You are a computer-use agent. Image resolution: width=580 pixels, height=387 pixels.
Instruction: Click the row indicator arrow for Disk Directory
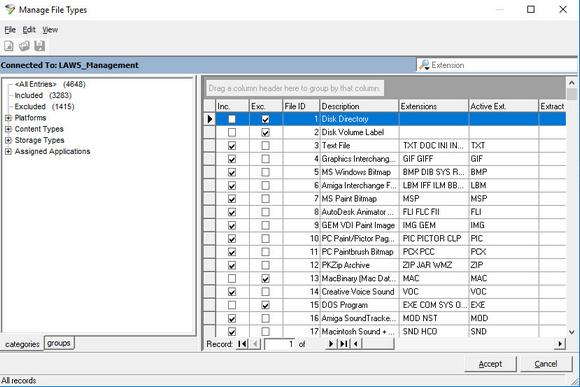210,119
